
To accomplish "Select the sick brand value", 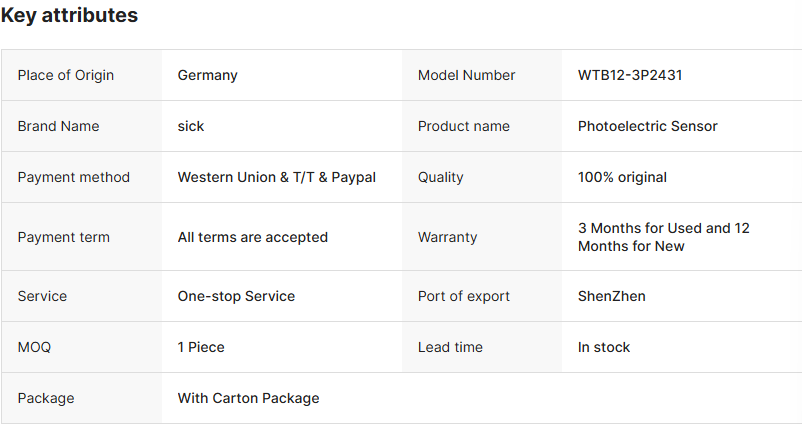I will pos(191,126).
